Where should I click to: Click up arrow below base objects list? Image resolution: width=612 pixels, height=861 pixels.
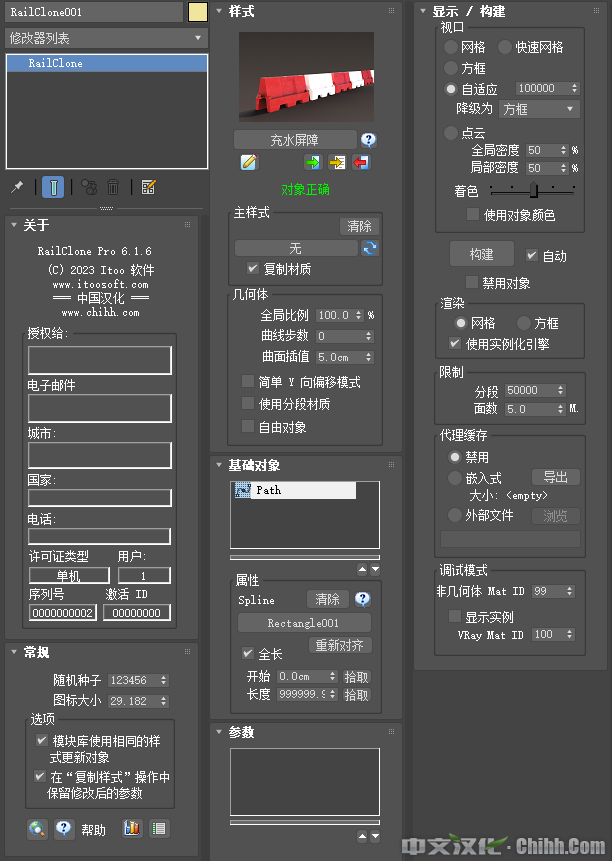(362, 569)
